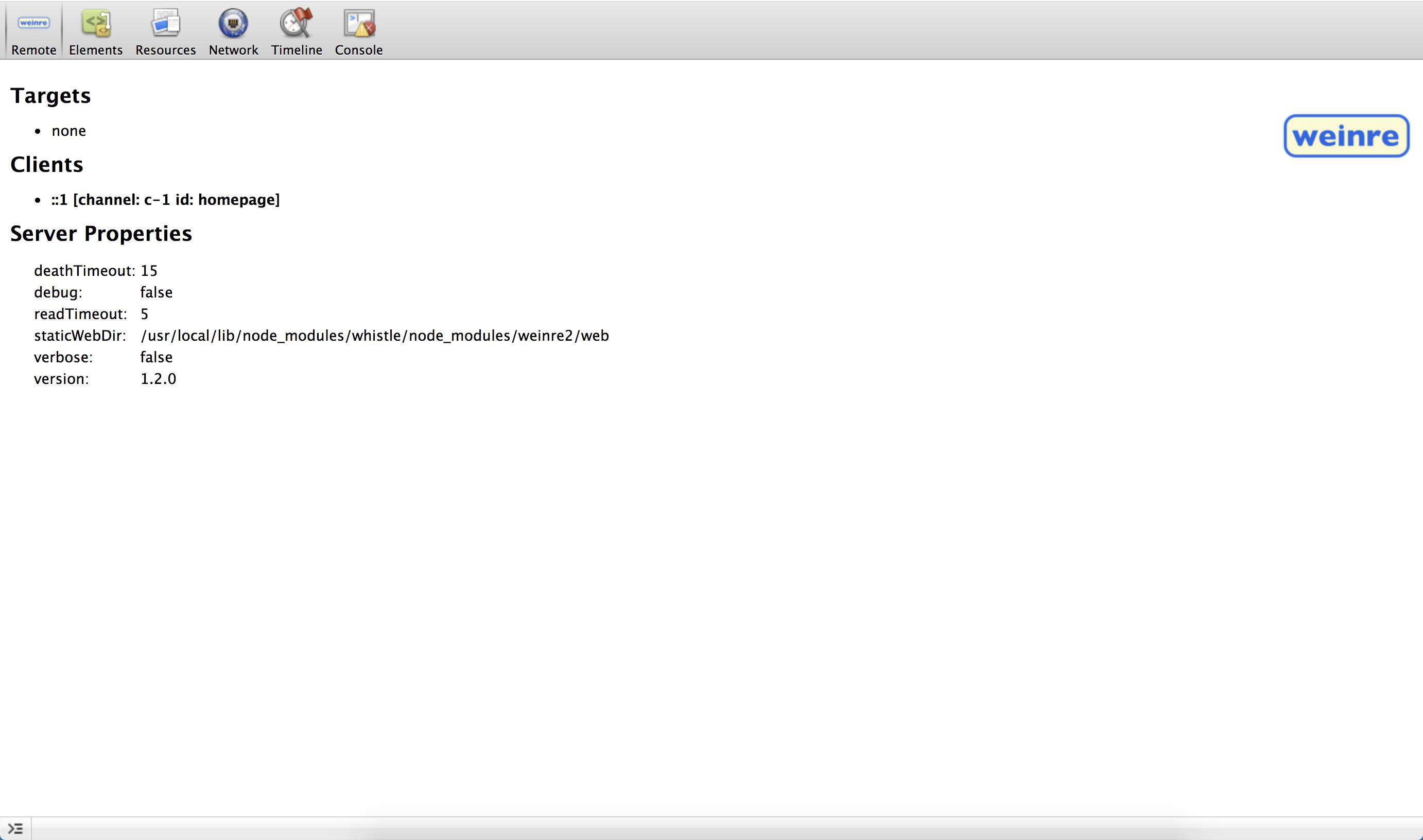Viewport: 1423px width, 840px height.
Task: Click the bottom status bar area
Action: [727, 829]
